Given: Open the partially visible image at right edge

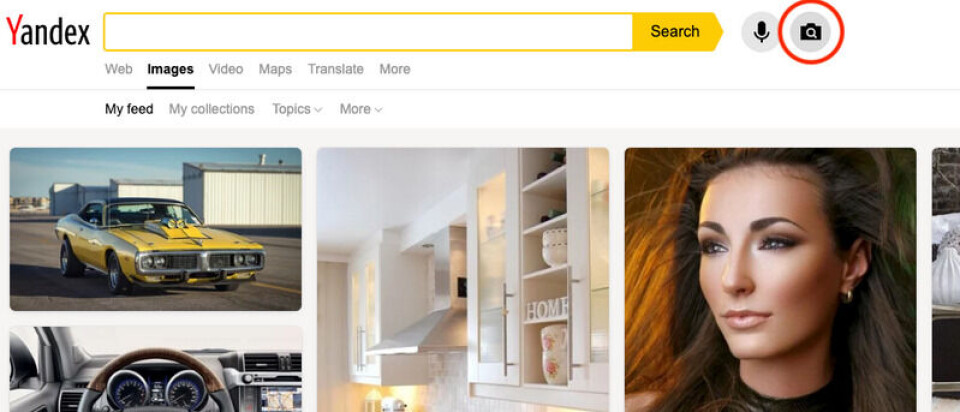Looking at the screenshot, I should pos(946,280).
